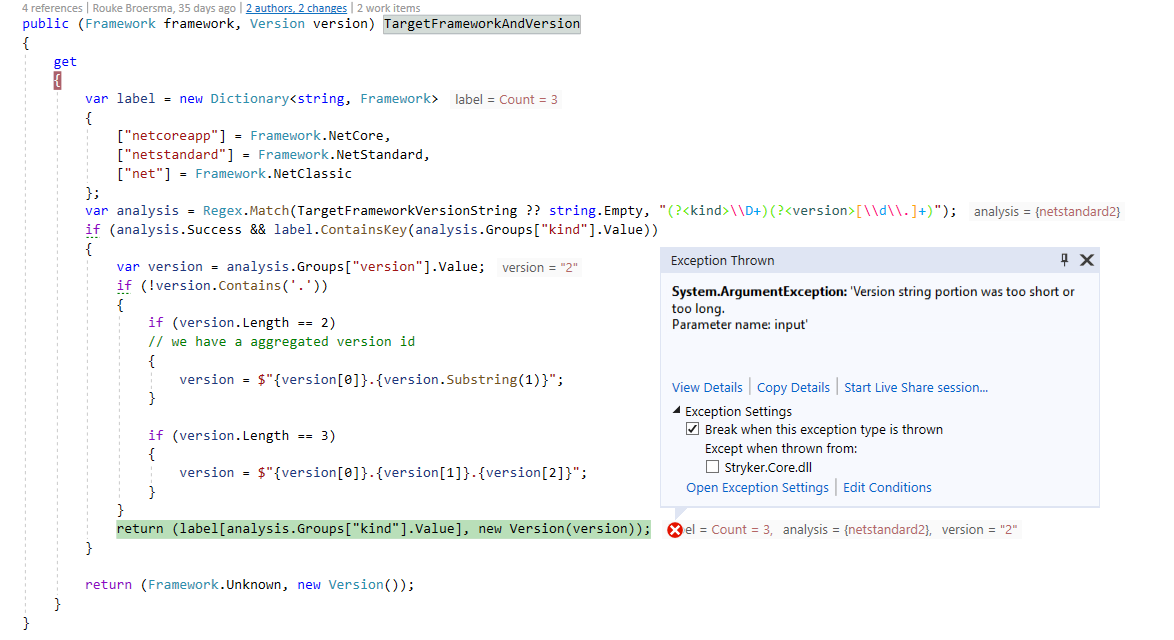Viewport: 1174px width, 640px height.
Task: Click the red breakpoint marker near the get accessor
Action: pyautogui.click(x=57, y=80)
